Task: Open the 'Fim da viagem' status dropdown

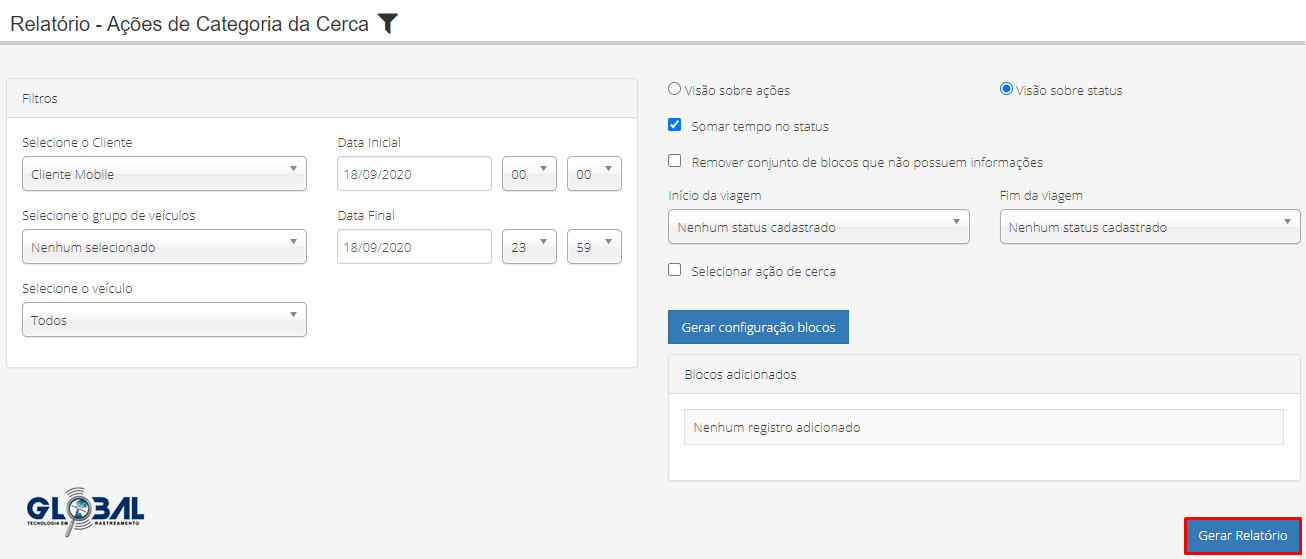Action: [1150, 227]
